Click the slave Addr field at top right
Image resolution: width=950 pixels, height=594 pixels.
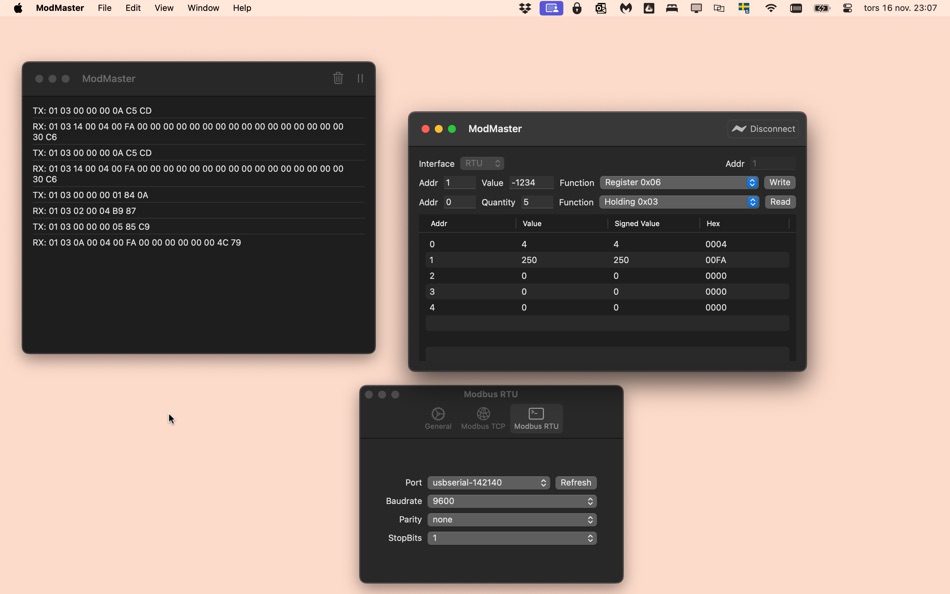point(772,164)
